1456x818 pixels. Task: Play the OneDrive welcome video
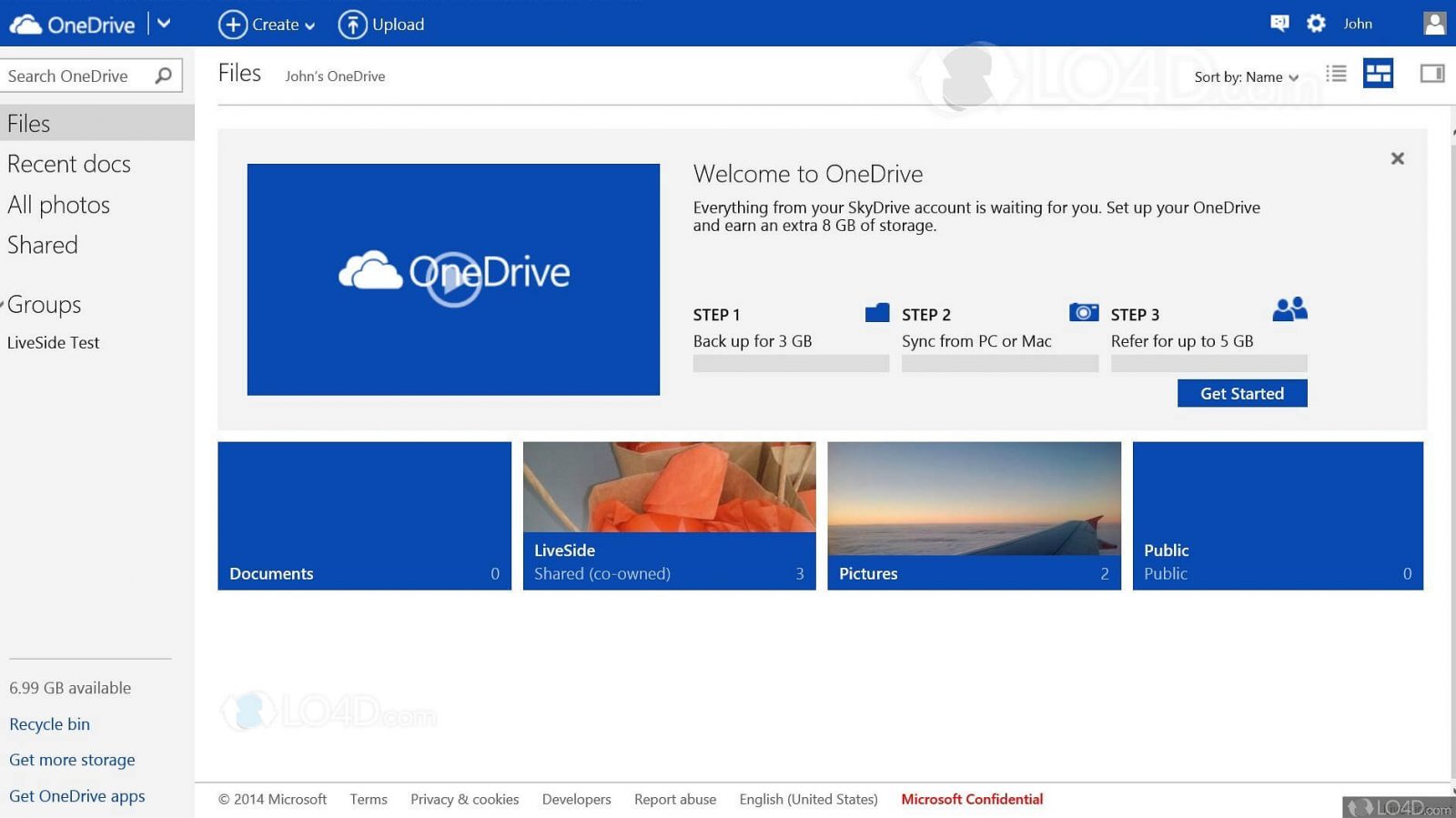(453, 279)
